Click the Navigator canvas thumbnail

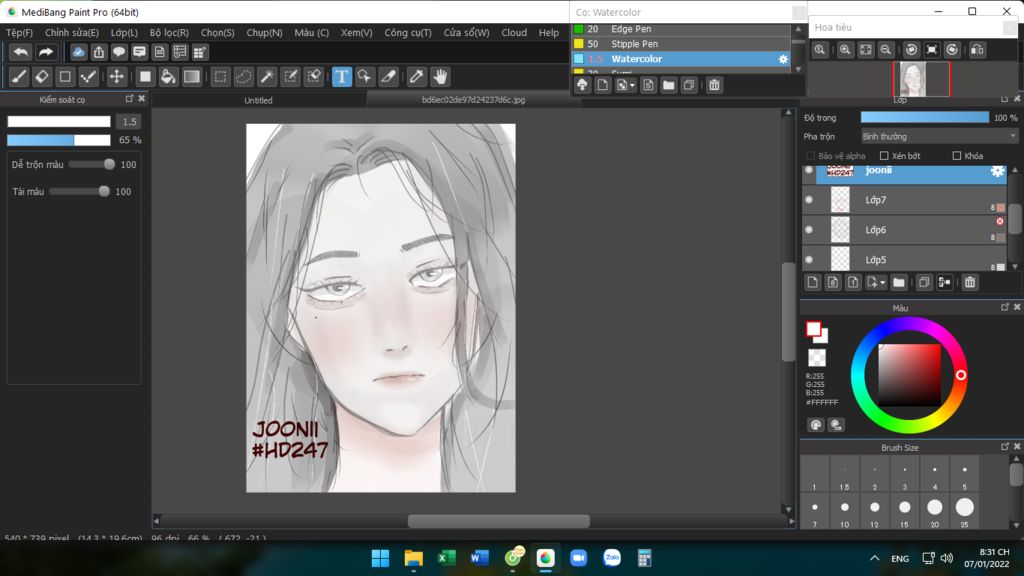921,79
